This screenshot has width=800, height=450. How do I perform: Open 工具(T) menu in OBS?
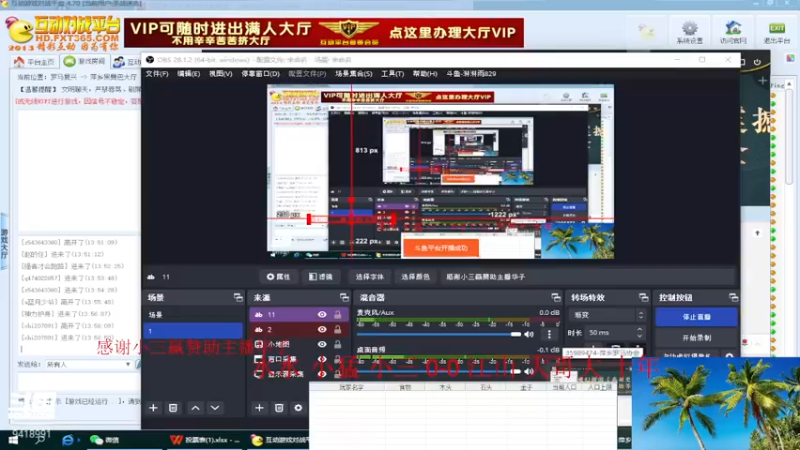(392, 74)
